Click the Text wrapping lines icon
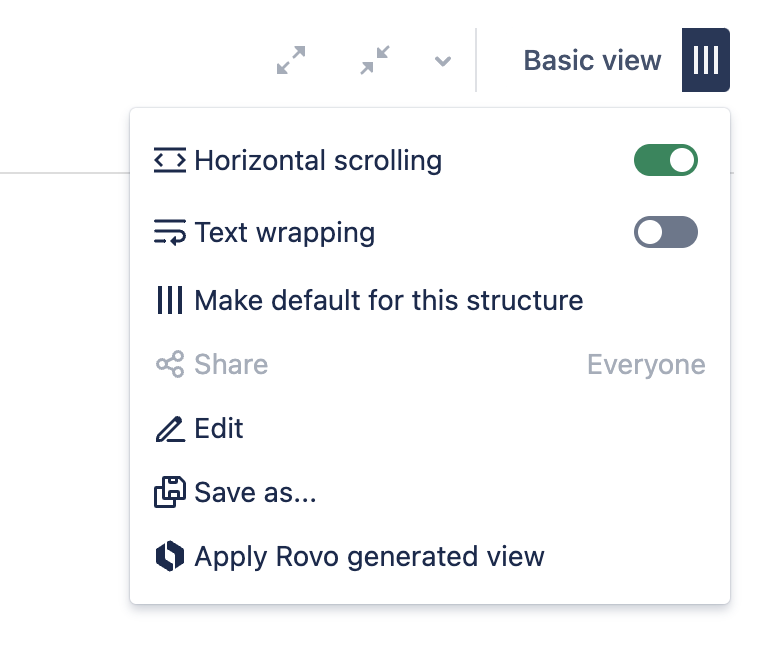Image resolution: width=772 pixels, height=672 pixels. tap(170, 233)
